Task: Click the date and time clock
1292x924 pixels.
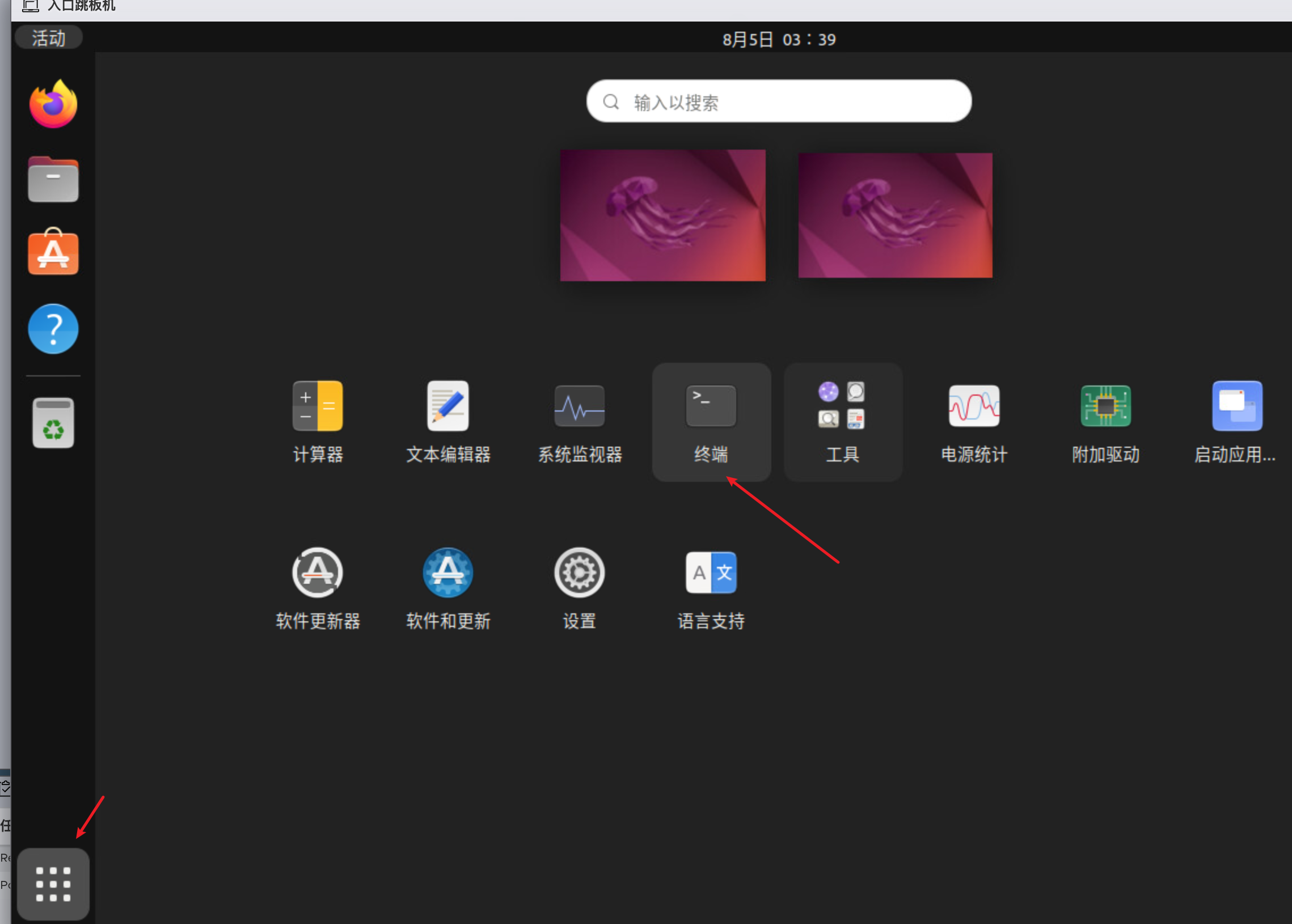Action: point(779,39)
